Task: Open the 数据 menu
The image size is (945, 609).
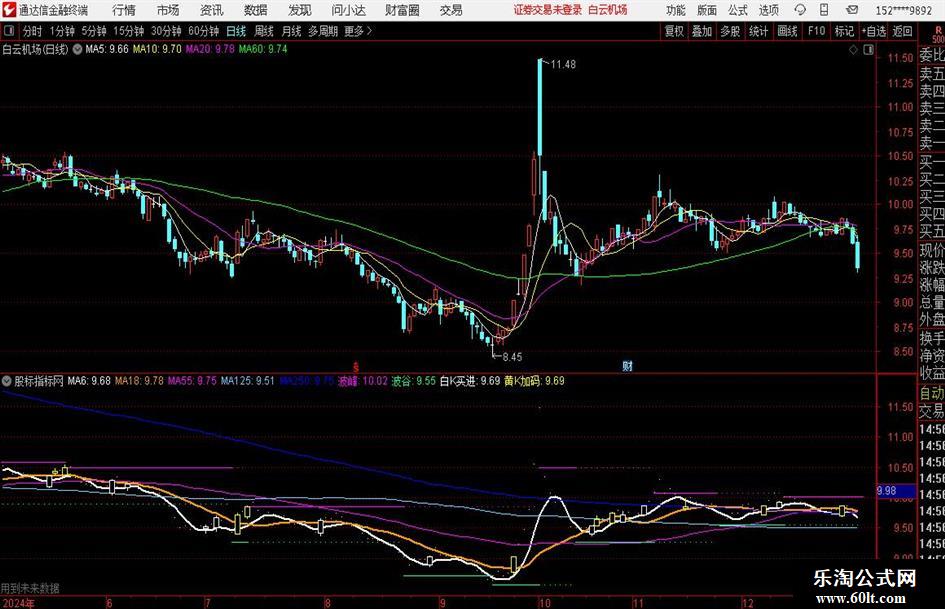Action: [x=256, y=10]
